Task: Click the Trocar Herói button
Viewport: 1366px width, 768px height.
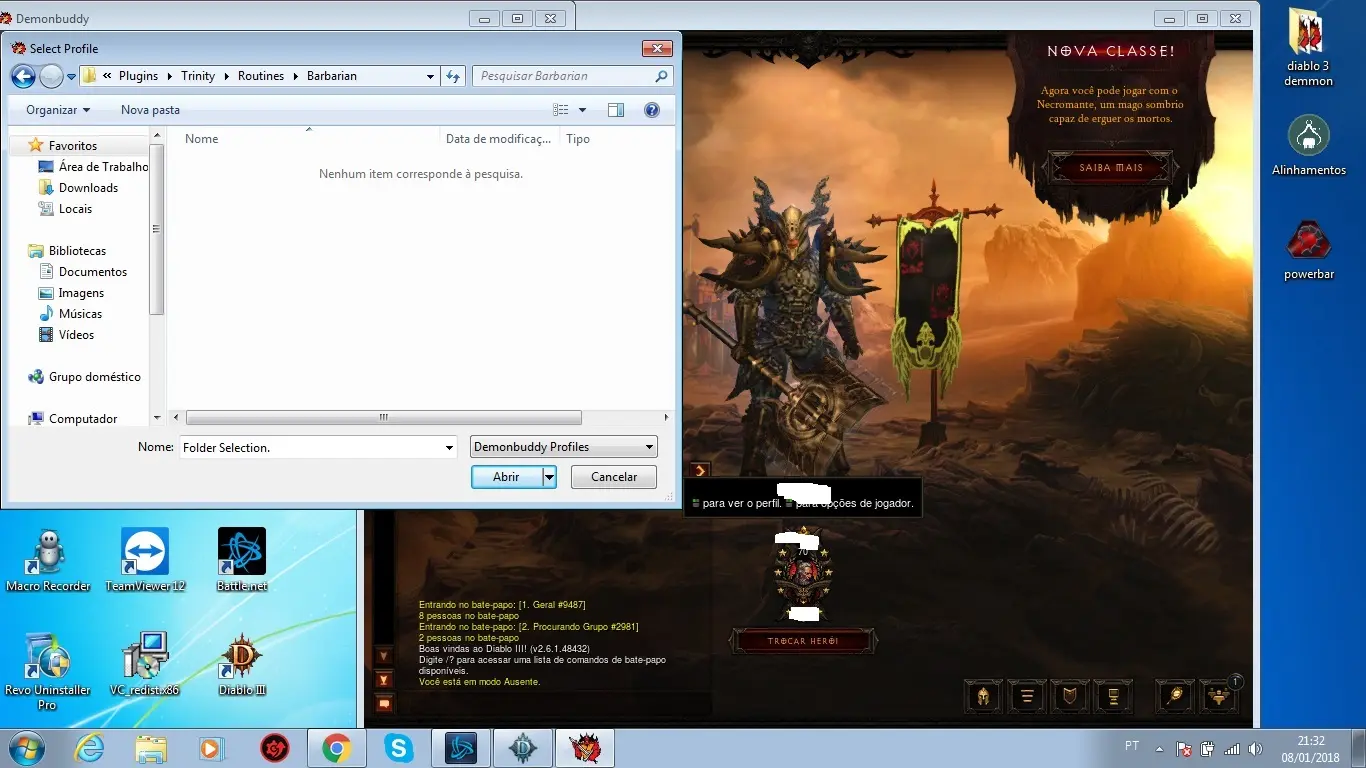Action: 803,641
